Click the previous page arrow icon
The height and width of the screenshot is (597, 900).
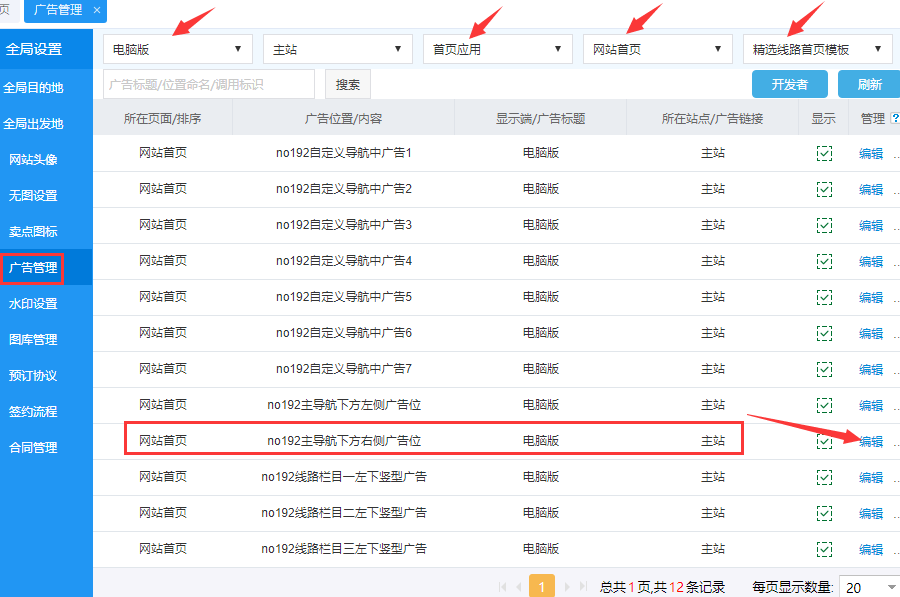tap(519, 587)
